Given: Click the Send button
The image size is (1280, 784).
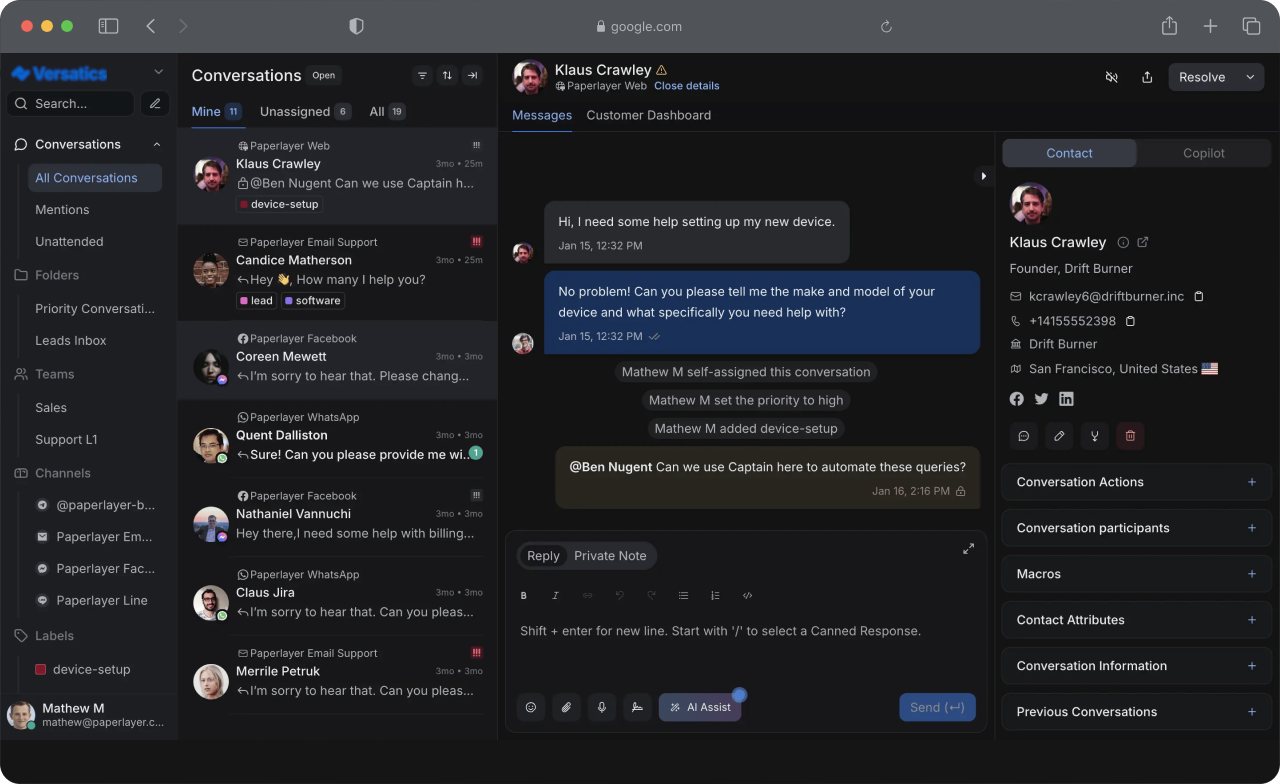Looking at the screenshot, I should tap(937, 707).
